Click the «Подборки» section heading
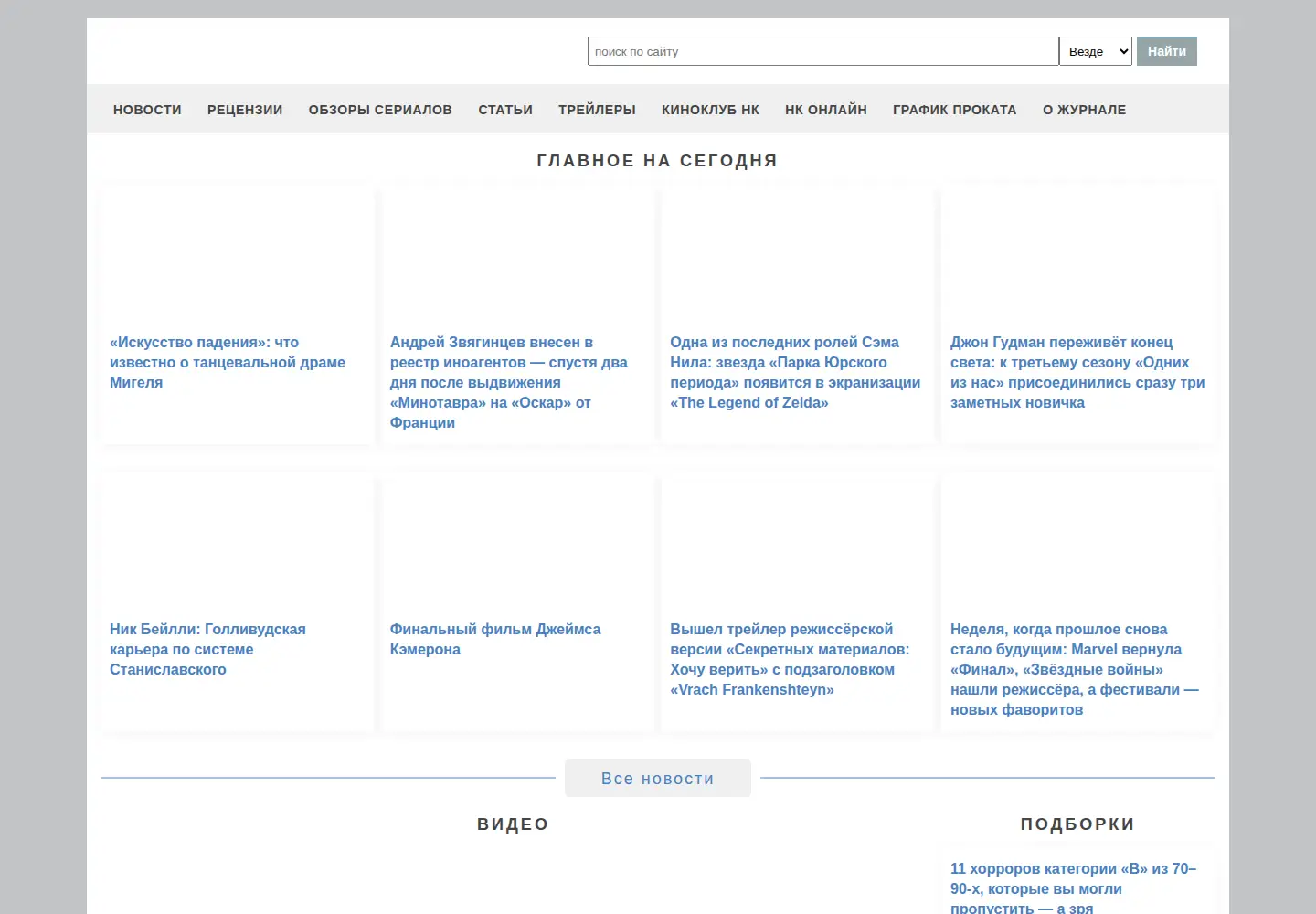The width and height of the screenshot is (1316, 914). pos(1078,824)
